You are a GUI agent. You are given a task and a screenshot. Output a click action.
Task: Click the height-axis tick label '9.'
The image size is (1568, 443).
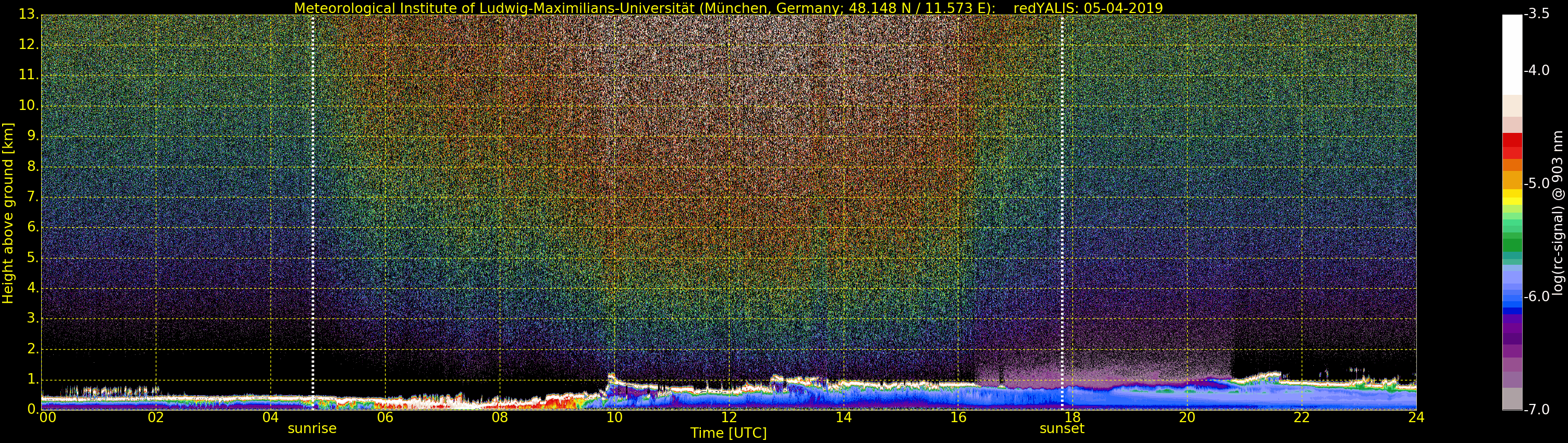[x=33, y=136]
